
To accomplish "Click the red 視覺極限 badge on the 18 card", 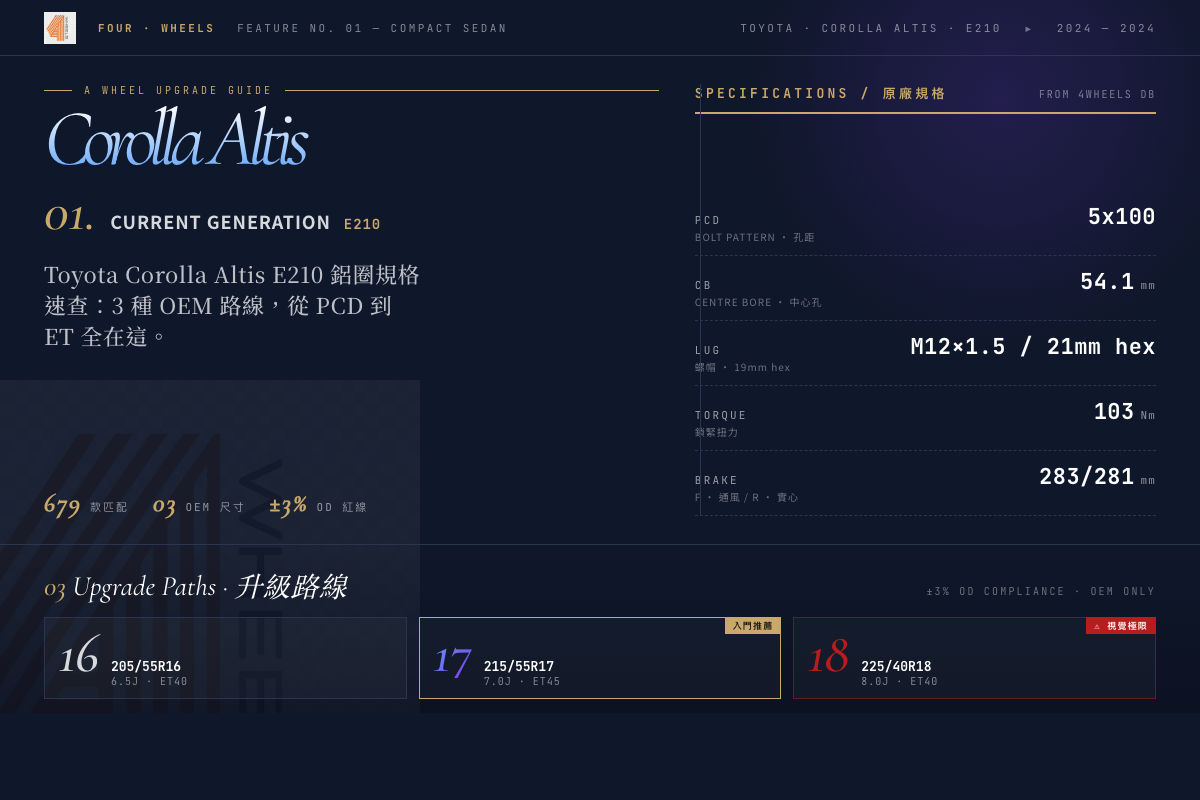I will pos(1121,626).
